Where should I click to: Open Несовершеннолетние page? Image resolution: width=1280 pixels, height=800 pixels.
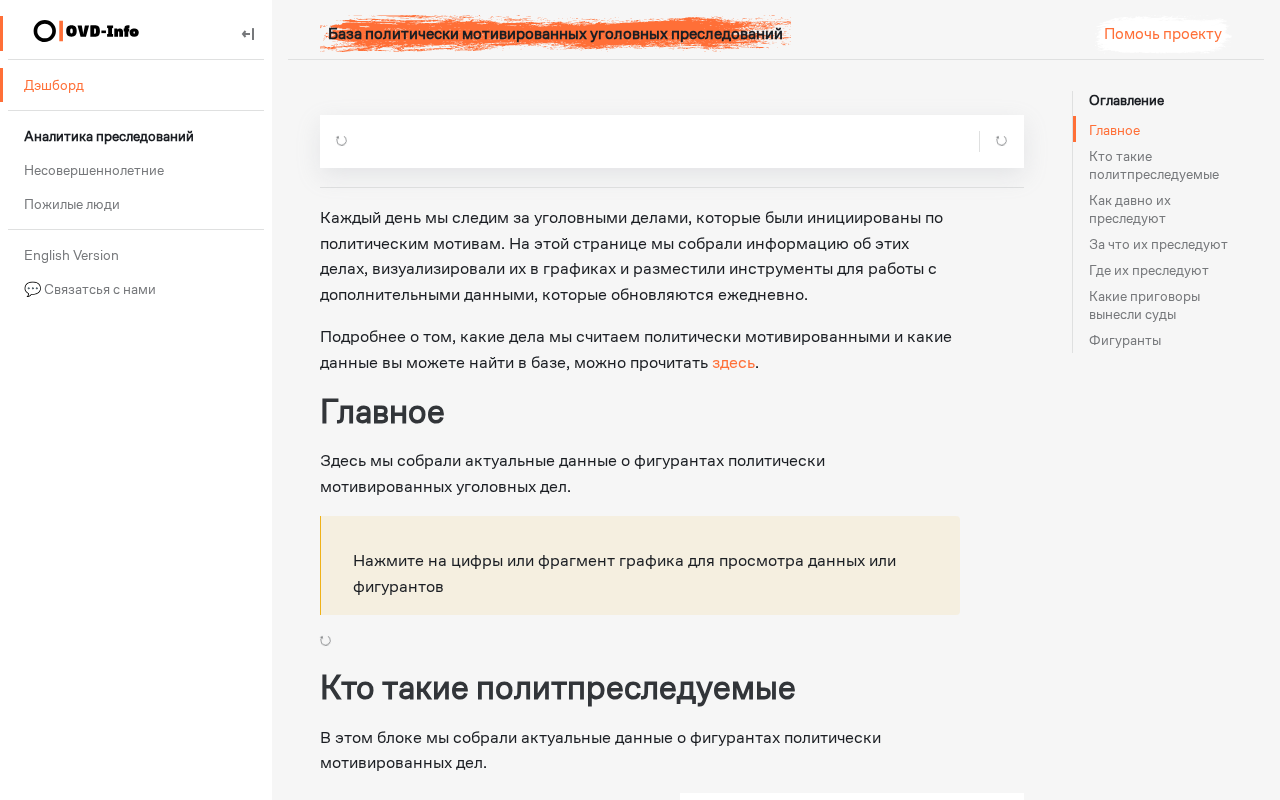click(94, 170)
